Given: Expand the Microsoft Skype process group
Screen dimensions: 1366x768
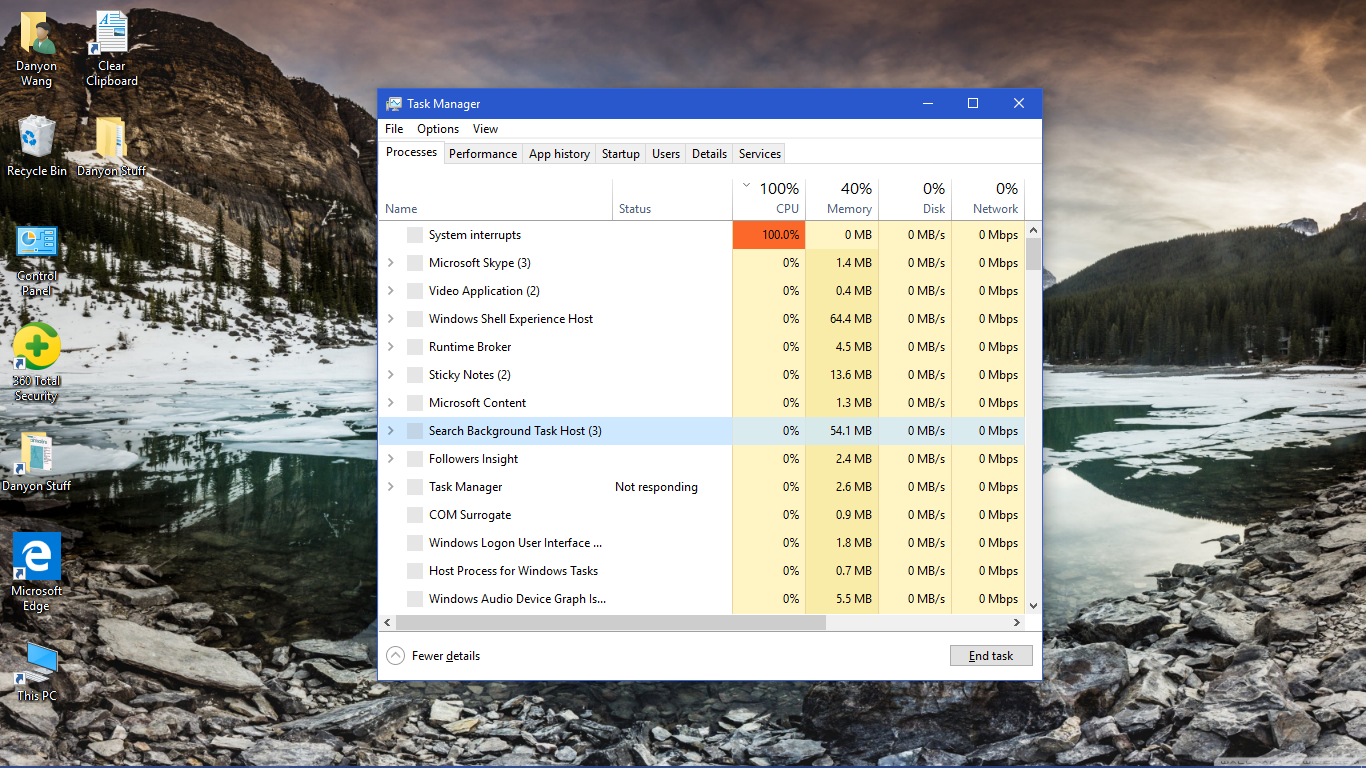Looking at the screenshot, I should click(x=391, y=263).
